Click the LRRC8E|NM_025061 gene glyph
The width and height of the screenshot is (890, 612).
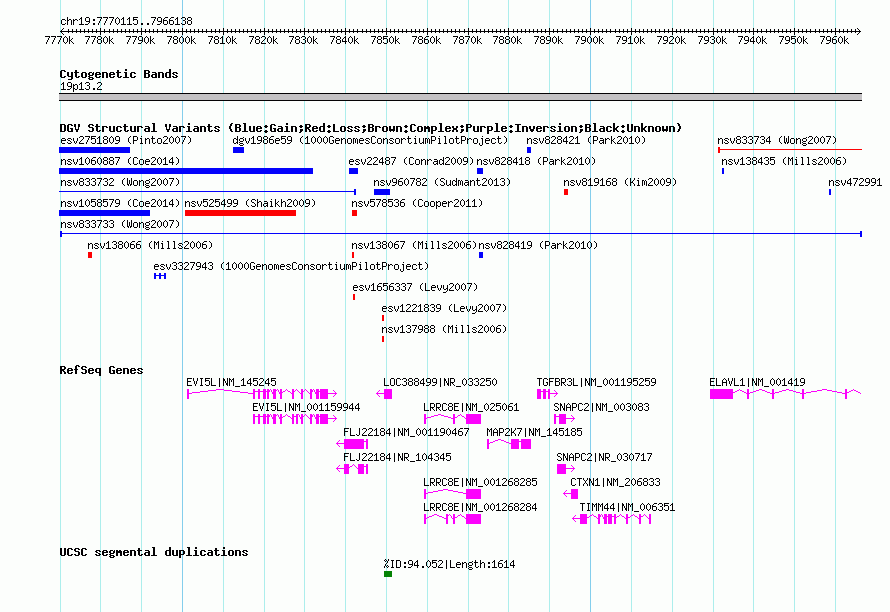(453, 419)
